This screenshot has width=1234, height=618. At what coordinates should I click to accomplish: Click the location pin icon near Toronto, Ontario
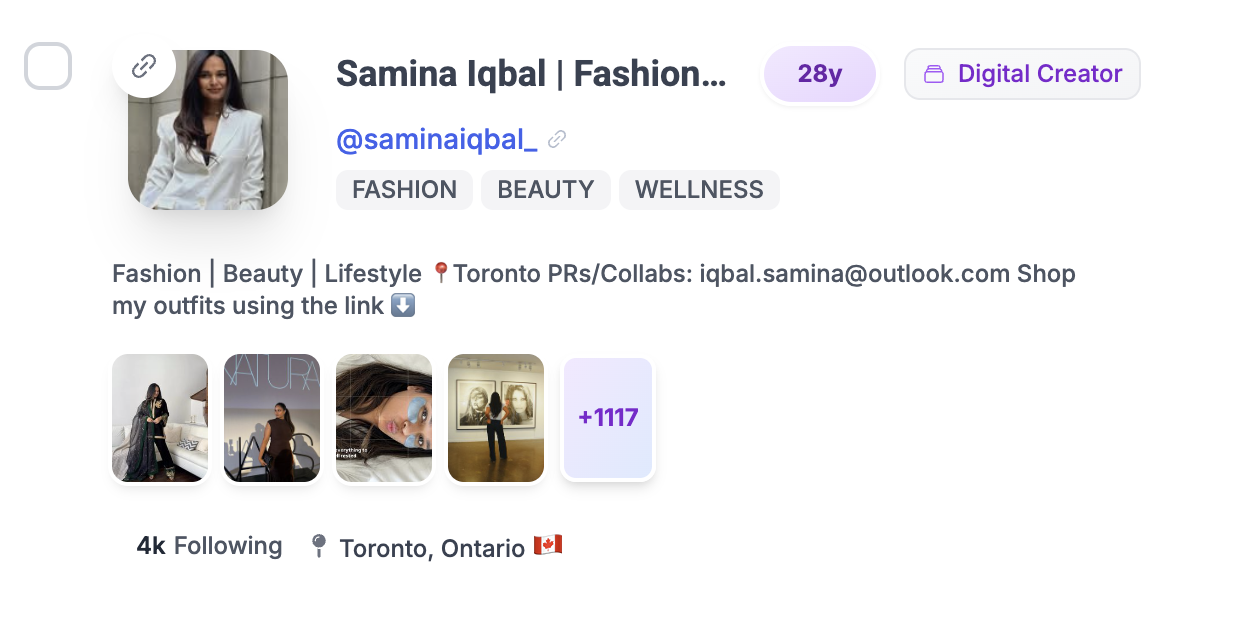[317, 547]
